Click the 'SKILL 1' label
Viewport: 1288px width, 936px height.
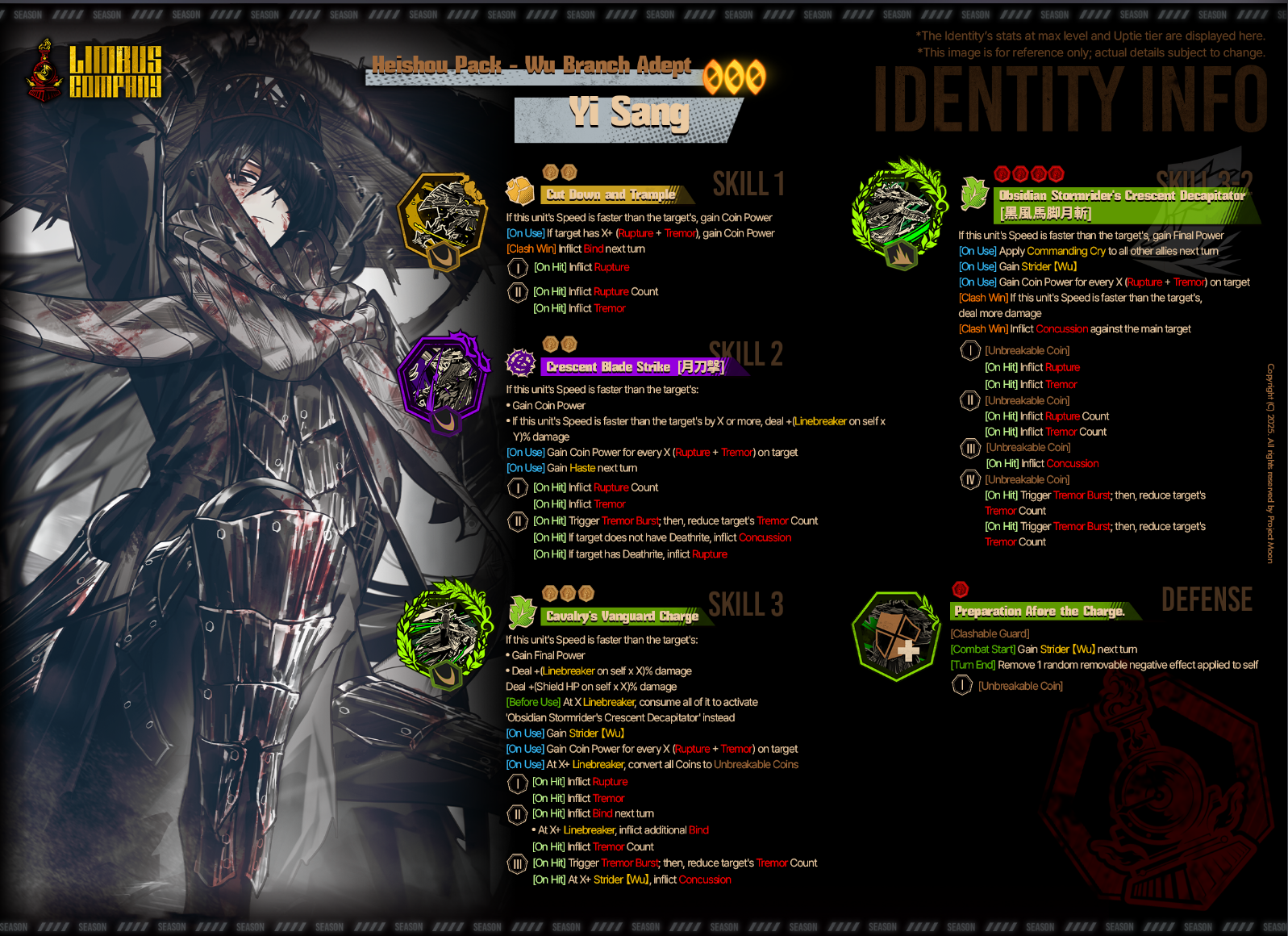(748, 185)
